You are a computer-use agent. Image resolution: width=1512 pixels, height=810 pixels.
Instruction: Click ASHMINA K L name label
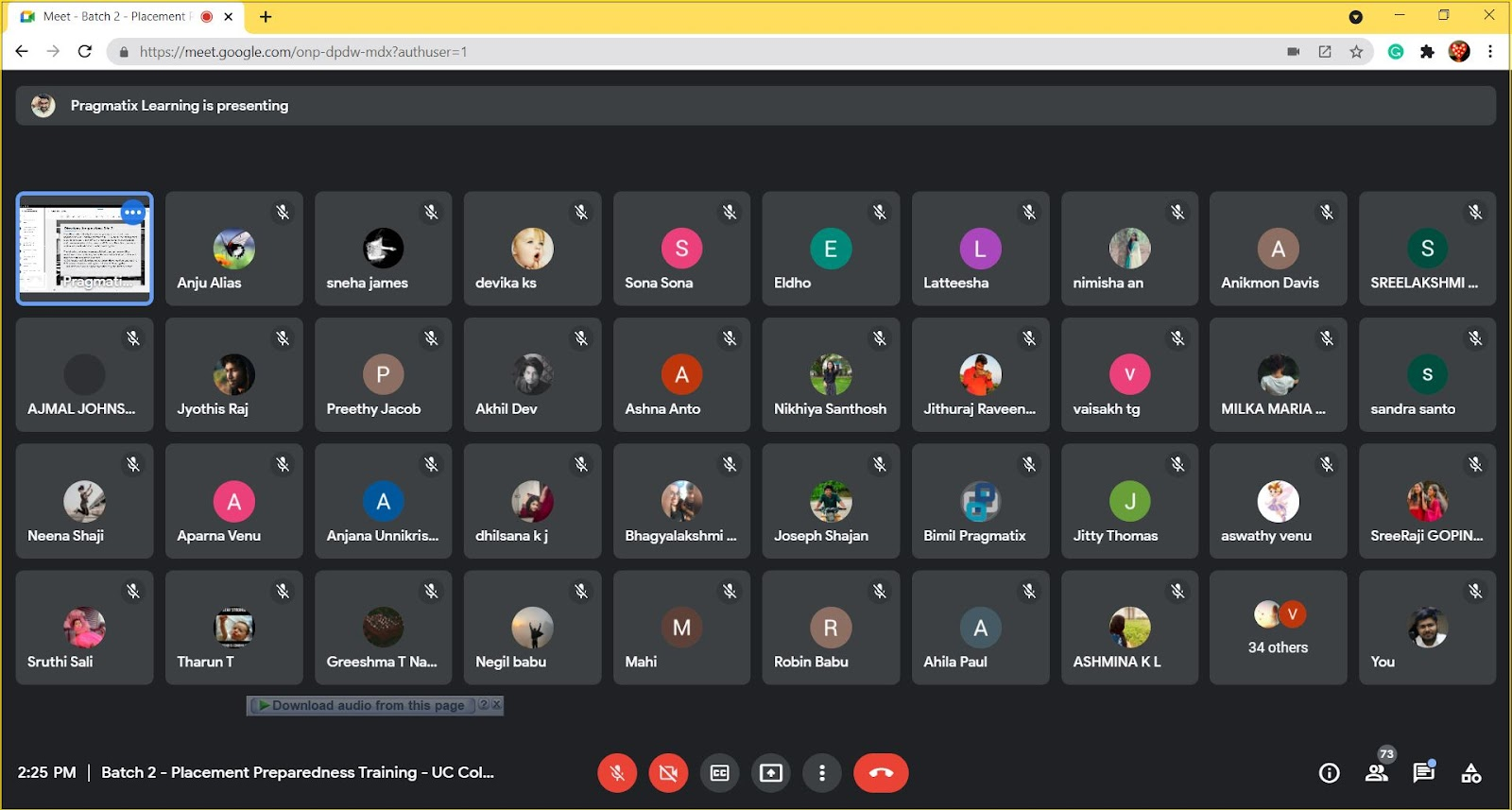[1116, 662]
